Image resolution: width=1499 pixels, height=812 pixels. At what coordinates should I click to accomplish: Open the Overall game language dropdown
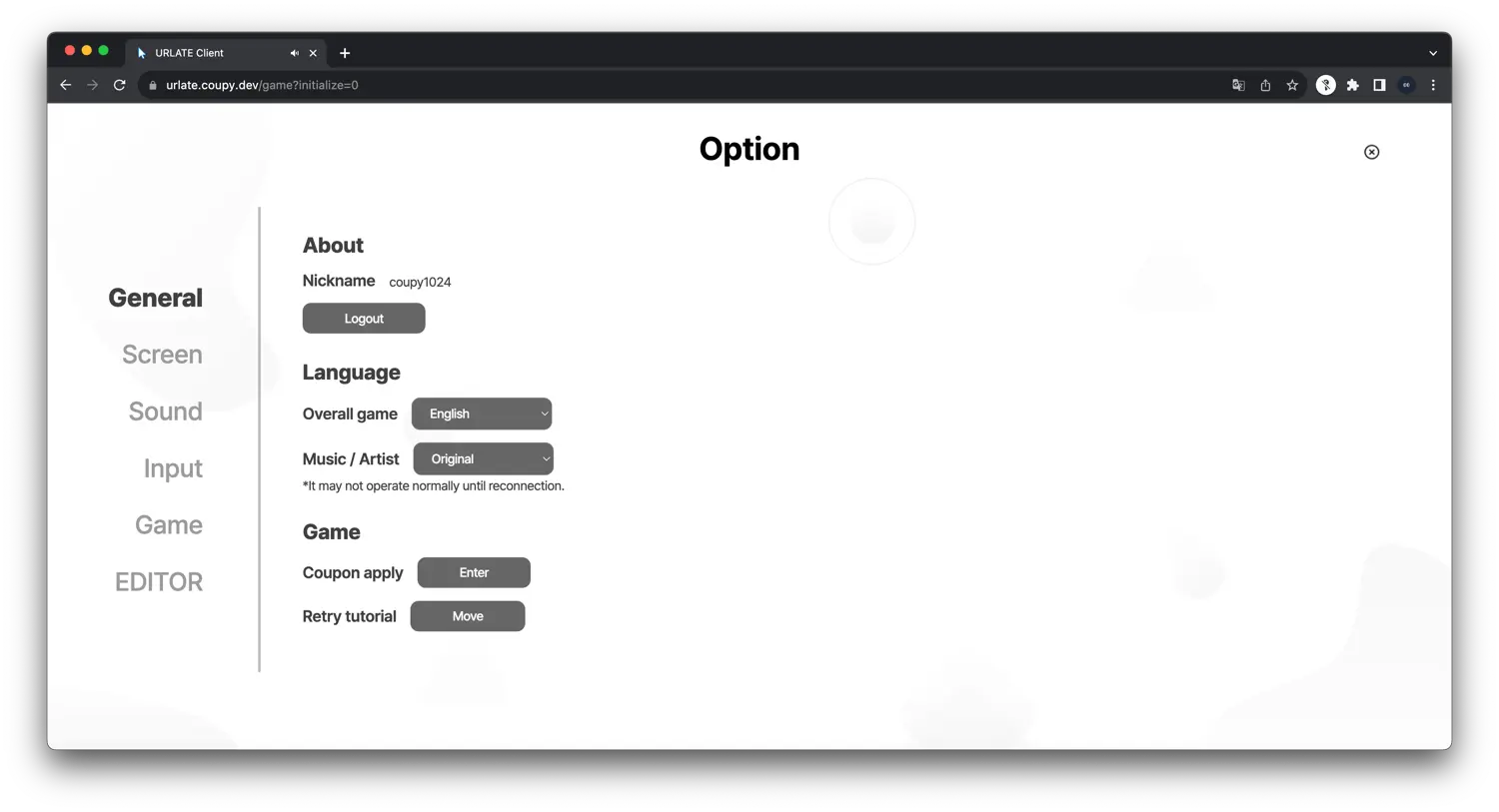pos(481,413)
